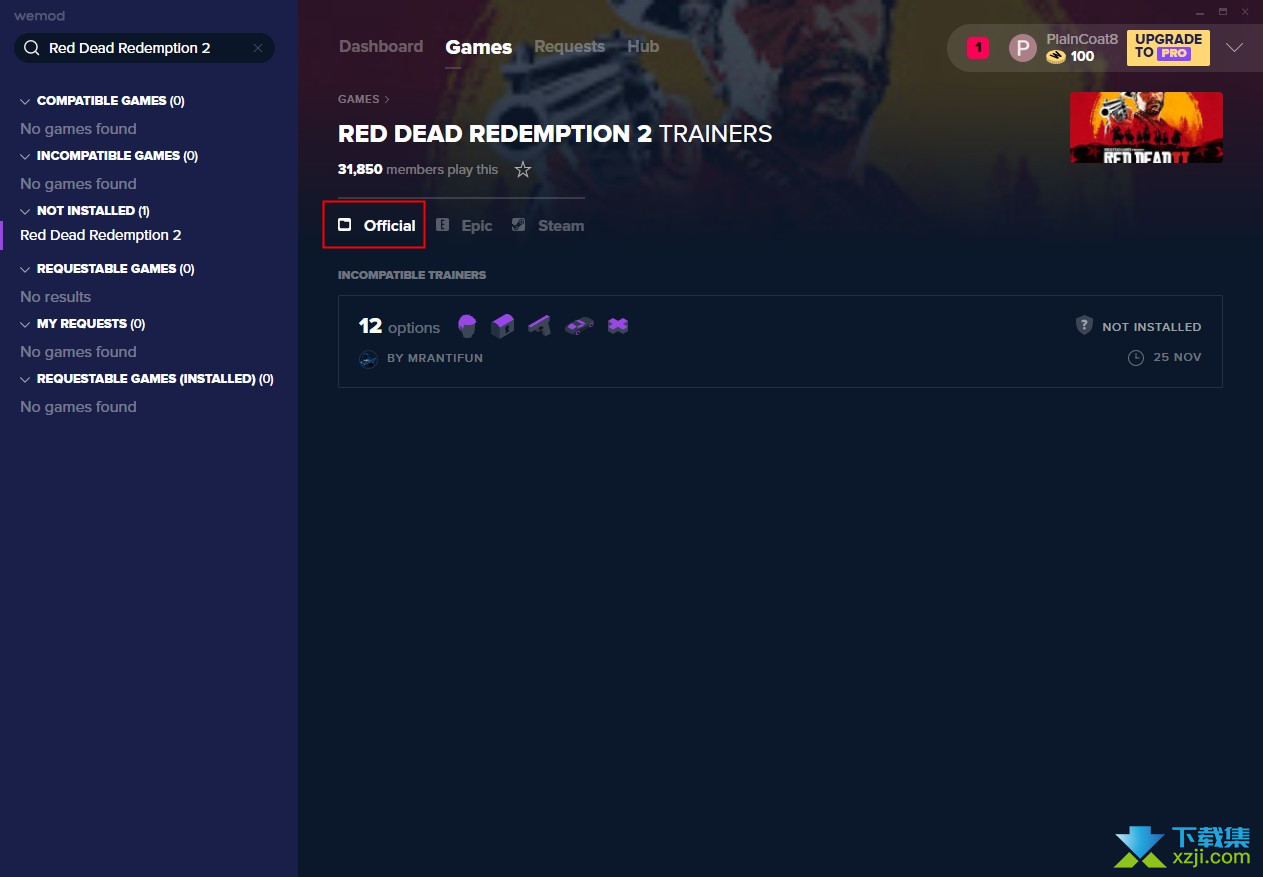
Task: Click the search magnifier icon
Action: tap(31, 48)
